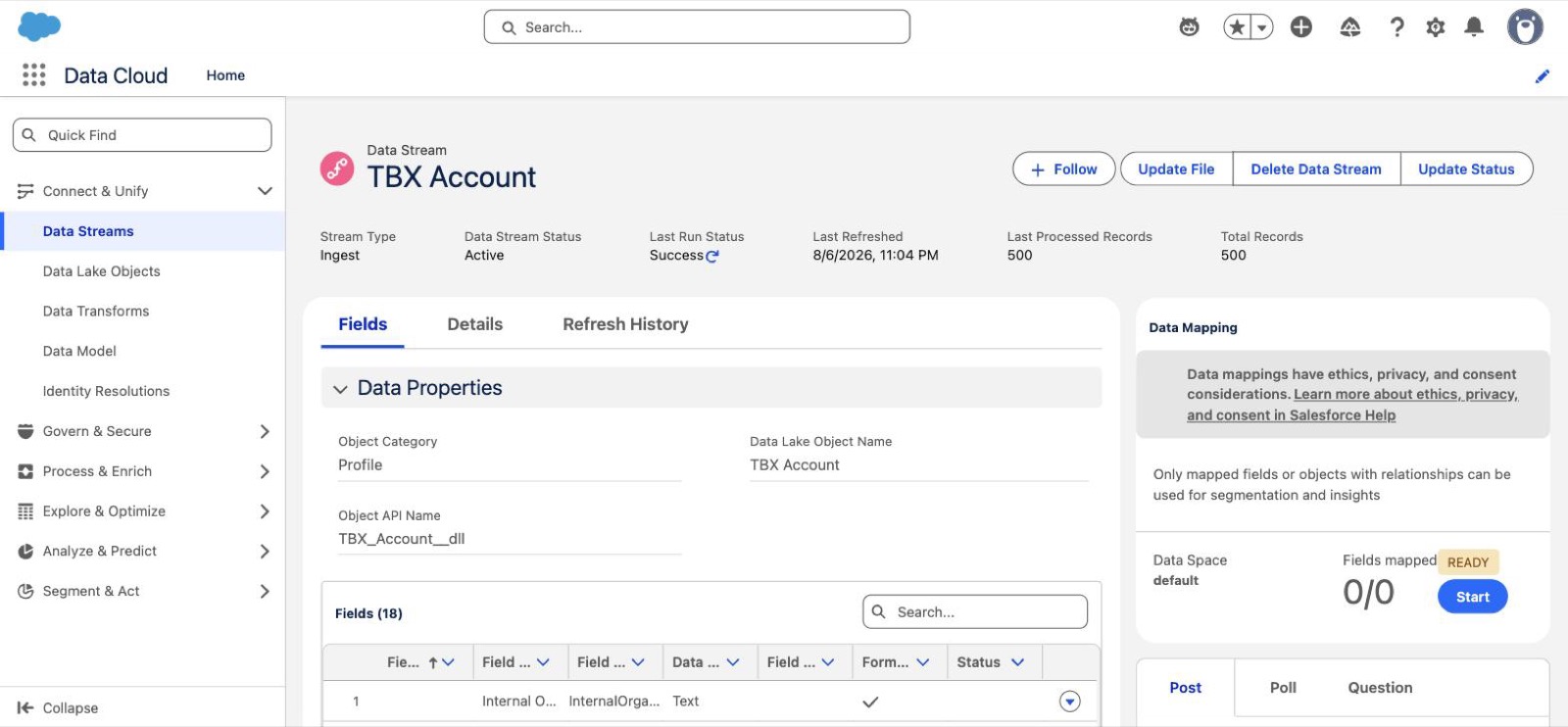Expand the Segment & Act section
This screenshot has height=727, width=1568.
pyautogui.click(x=265, y=592)
